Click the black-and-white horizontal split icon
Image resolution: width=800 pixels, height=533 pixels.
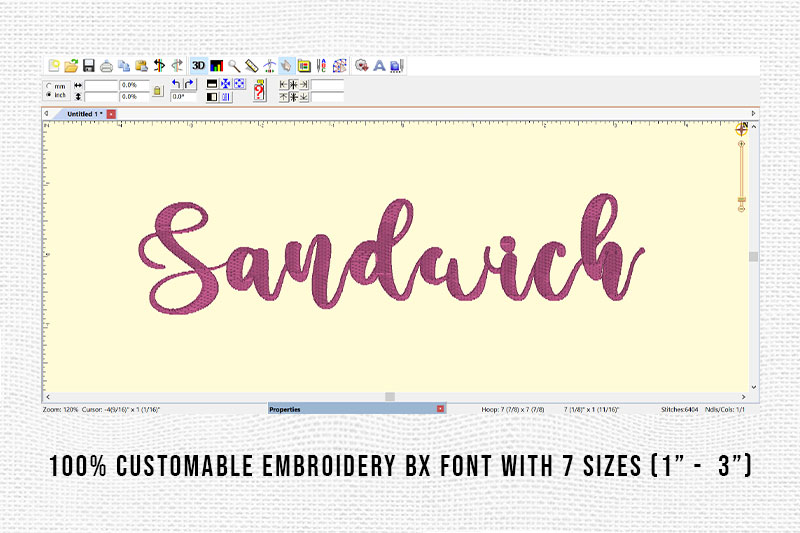tap(212, 84)
